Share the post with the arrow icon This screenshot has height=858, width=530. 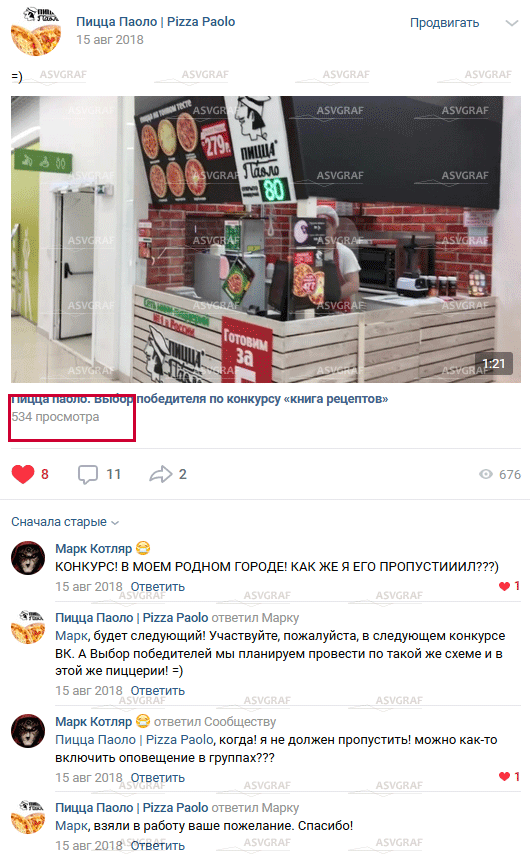point(160,474)
